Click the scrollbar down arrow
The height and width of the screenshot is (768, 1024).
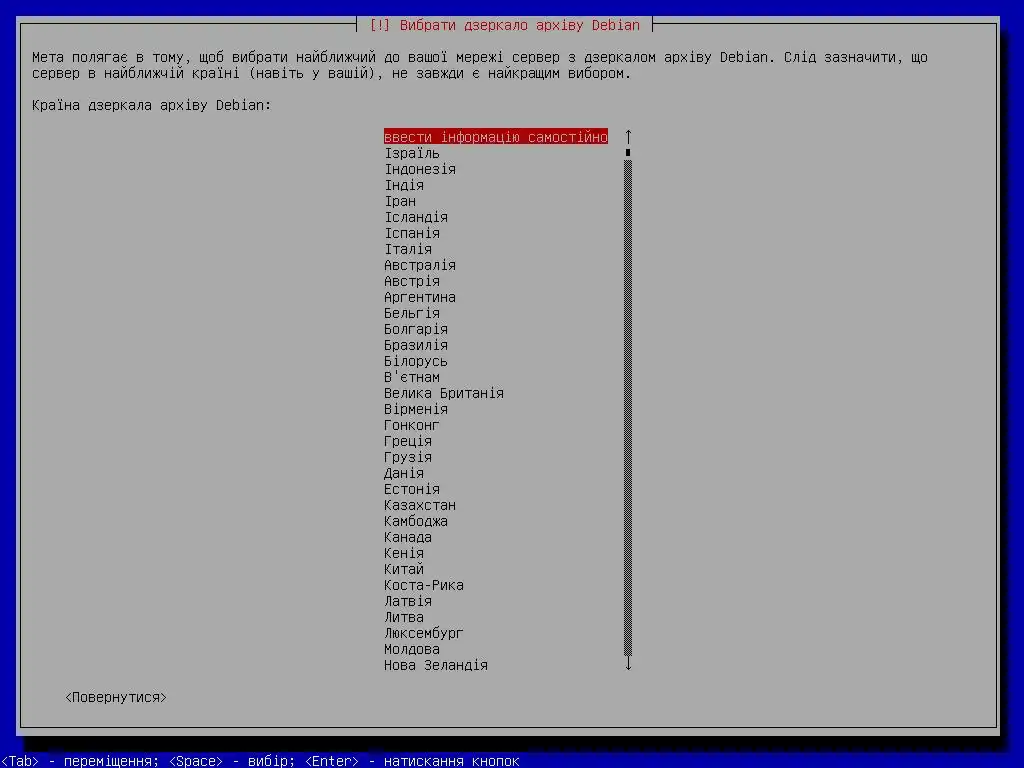pos(628,664)
